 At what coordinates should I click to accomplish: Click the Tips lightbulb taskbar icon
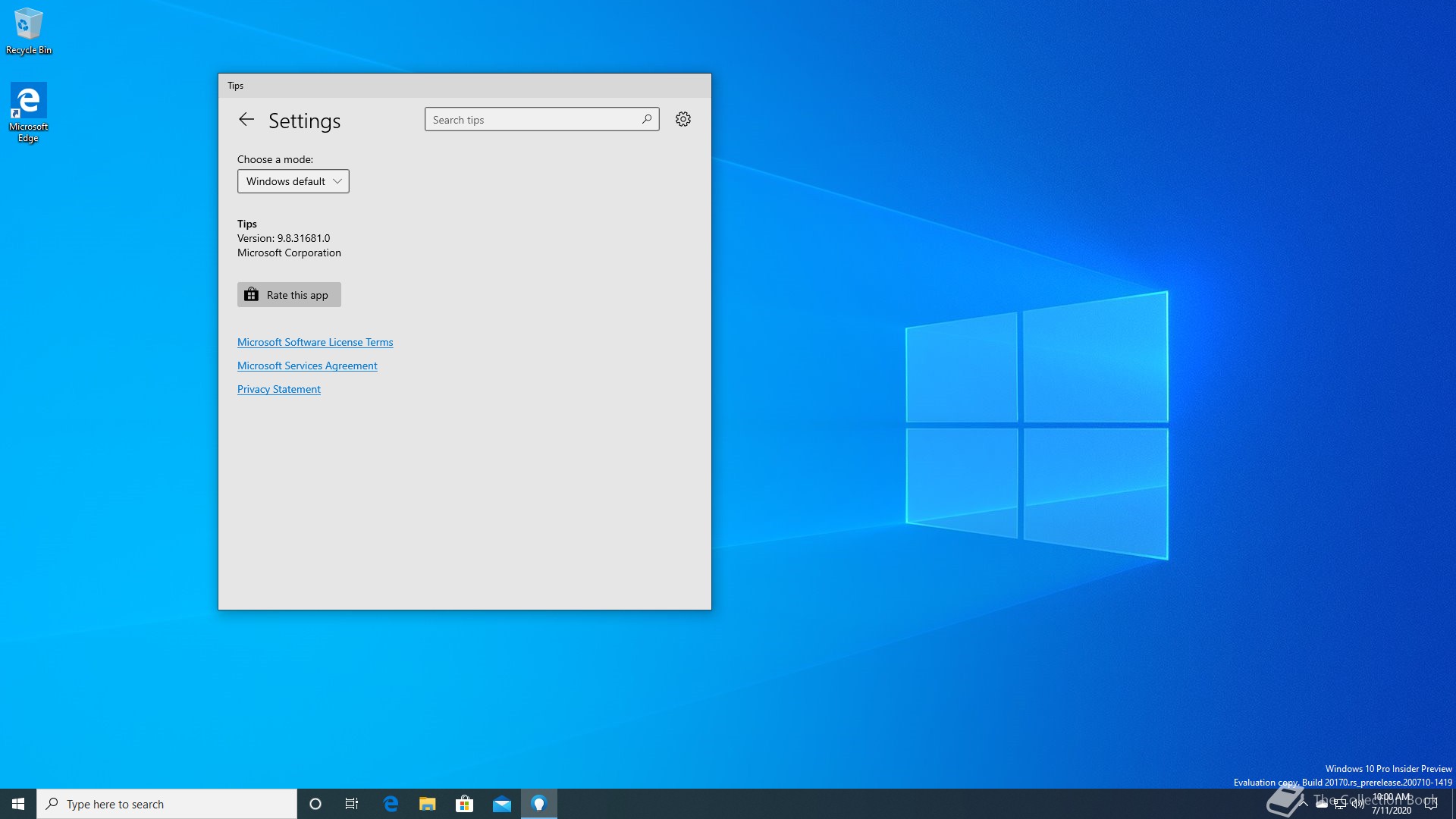539,804
